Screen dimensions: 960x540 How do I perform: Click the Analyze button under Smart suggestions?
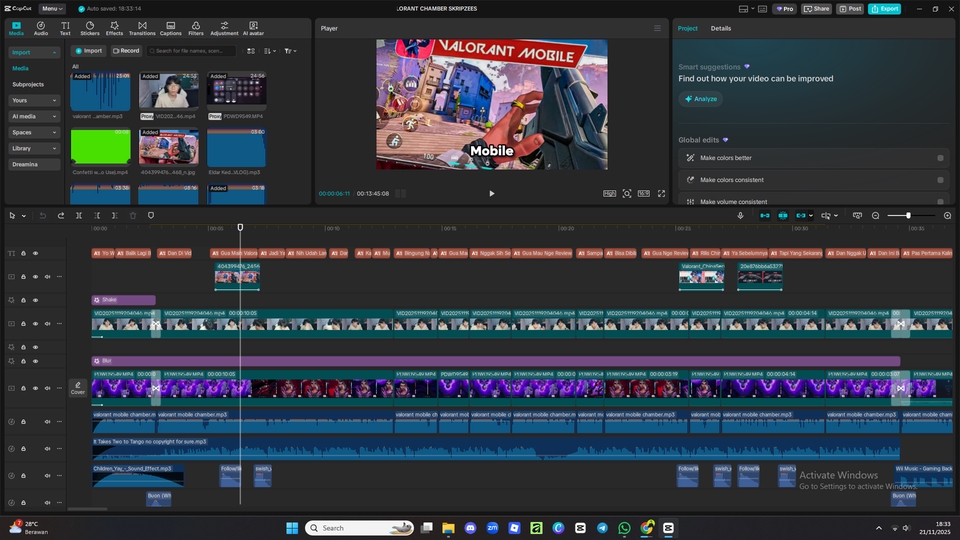(x=700, y=99)
